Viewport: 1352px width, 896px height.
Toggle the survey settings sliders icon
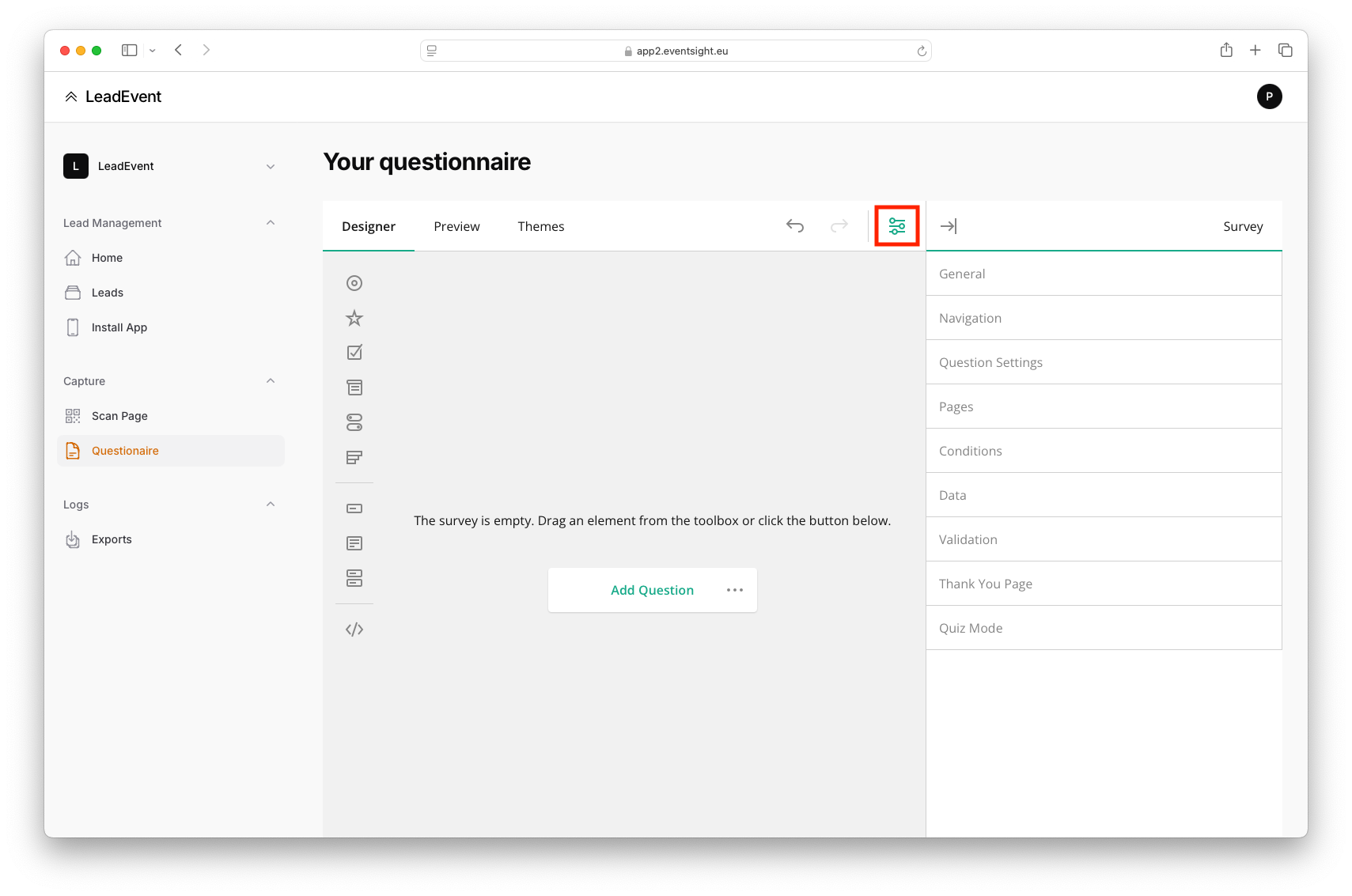tap(896, 226)
